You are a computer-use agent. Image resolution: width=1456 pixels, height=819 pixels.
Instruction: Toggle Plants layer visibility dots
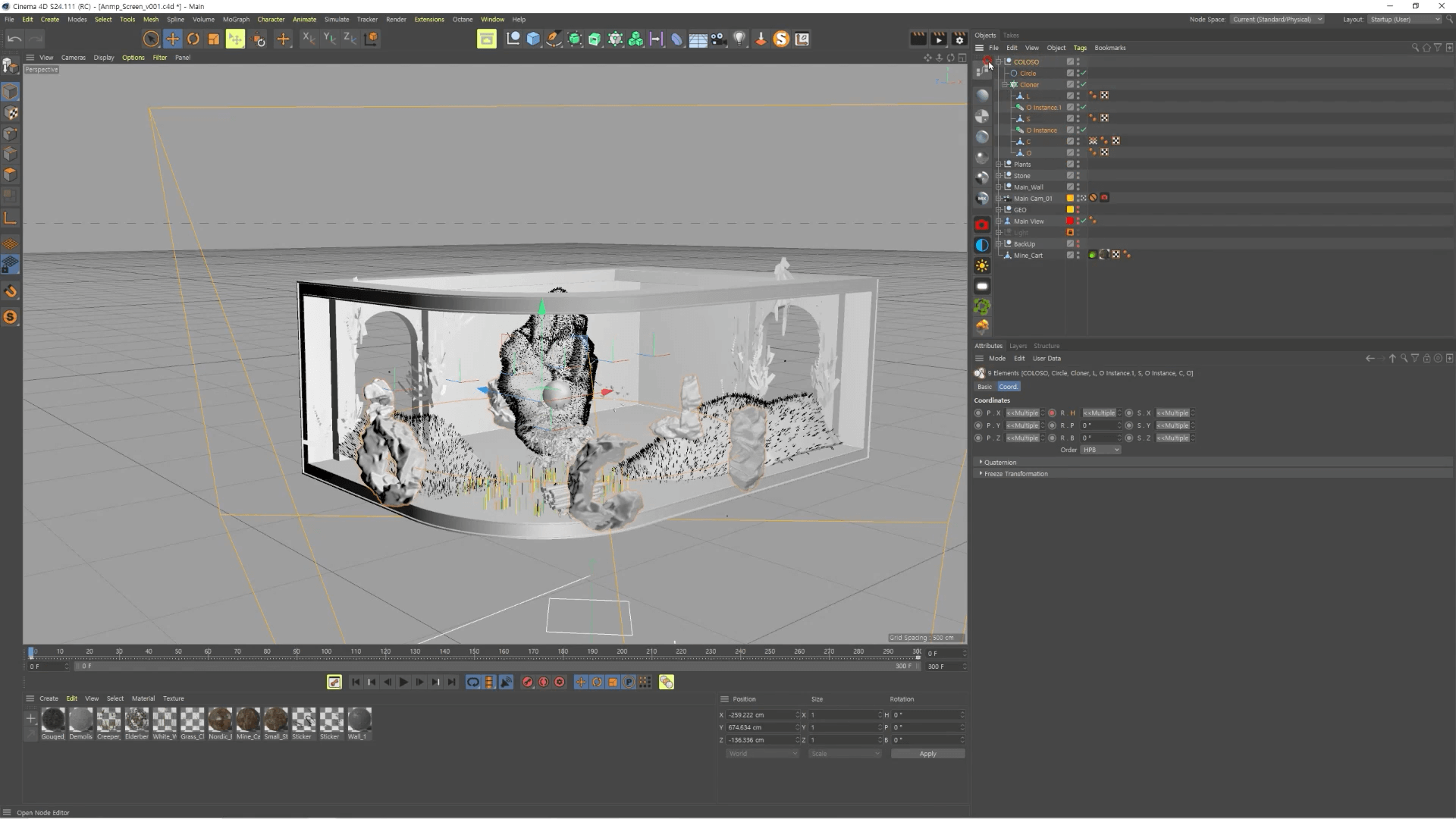click(1078, 165)
